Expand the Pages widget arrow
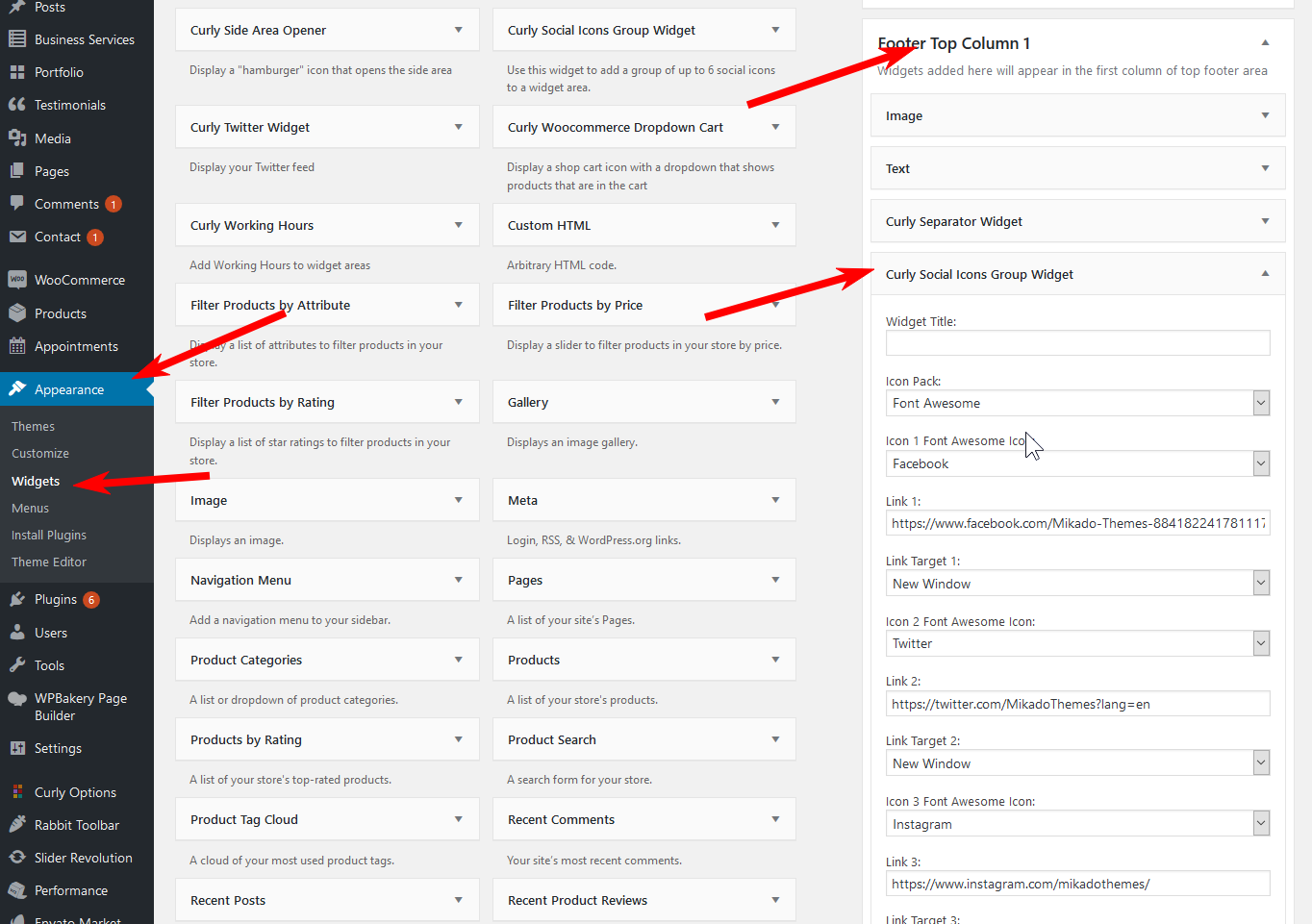1312x924 pixels. click(x=776, y=580)
